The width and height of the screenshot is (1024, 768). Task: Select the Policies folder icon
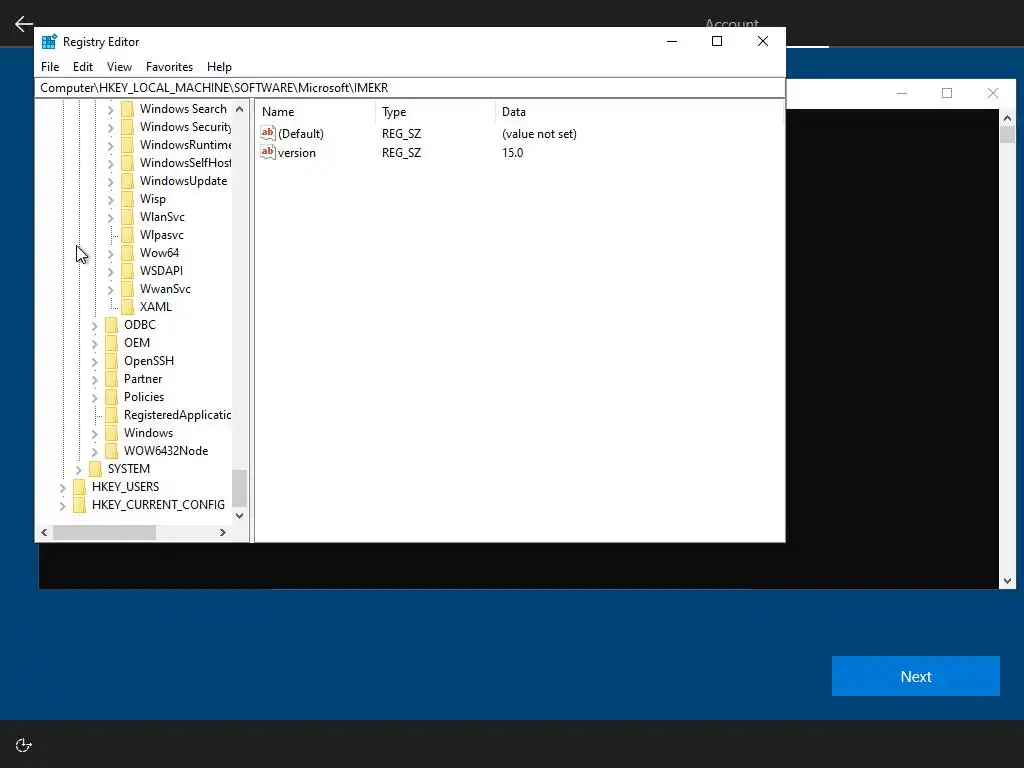[112, 396]
